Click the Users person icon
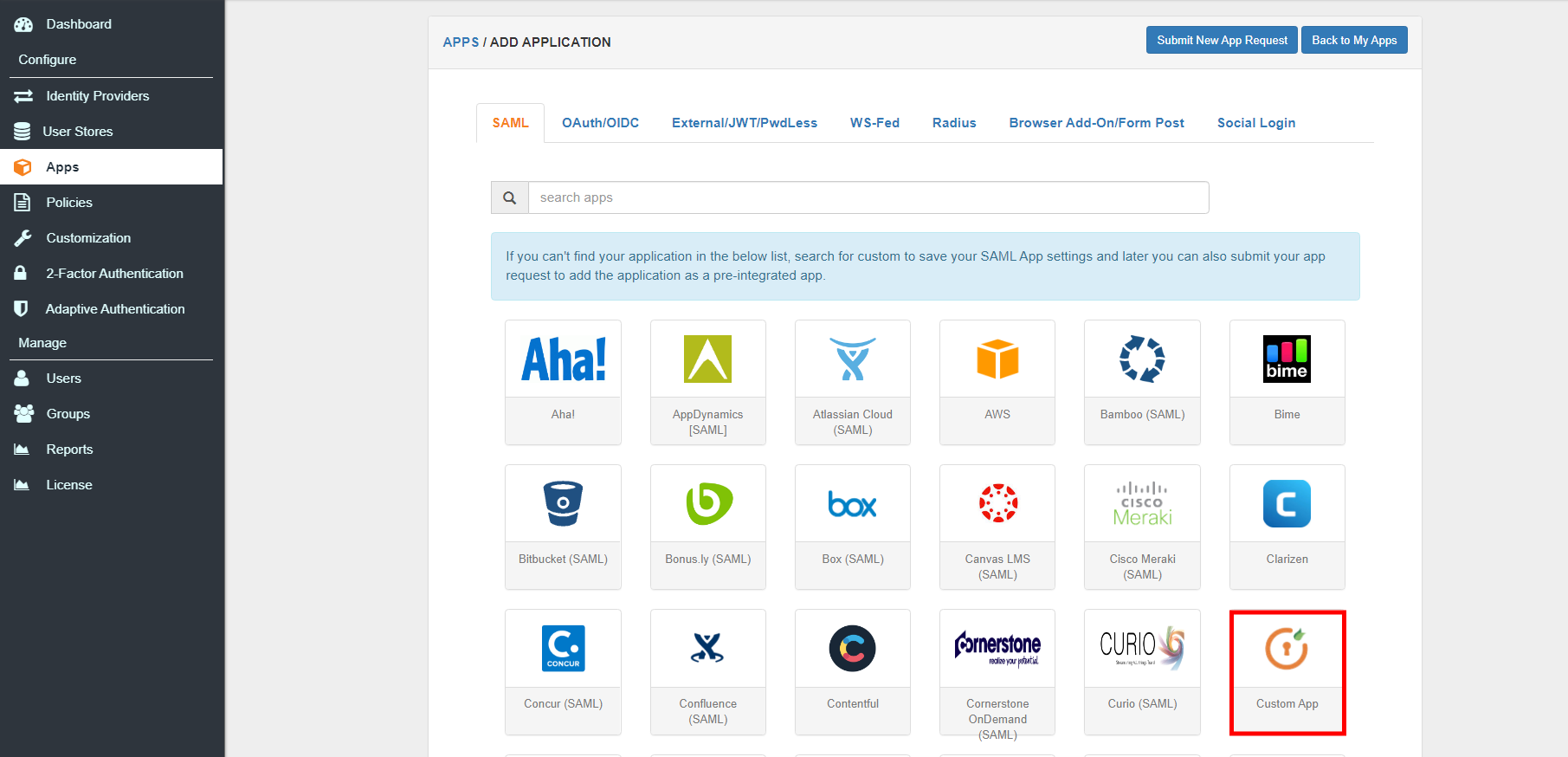The width and height of the screenshot is (1568, 757). coord(22,378)
